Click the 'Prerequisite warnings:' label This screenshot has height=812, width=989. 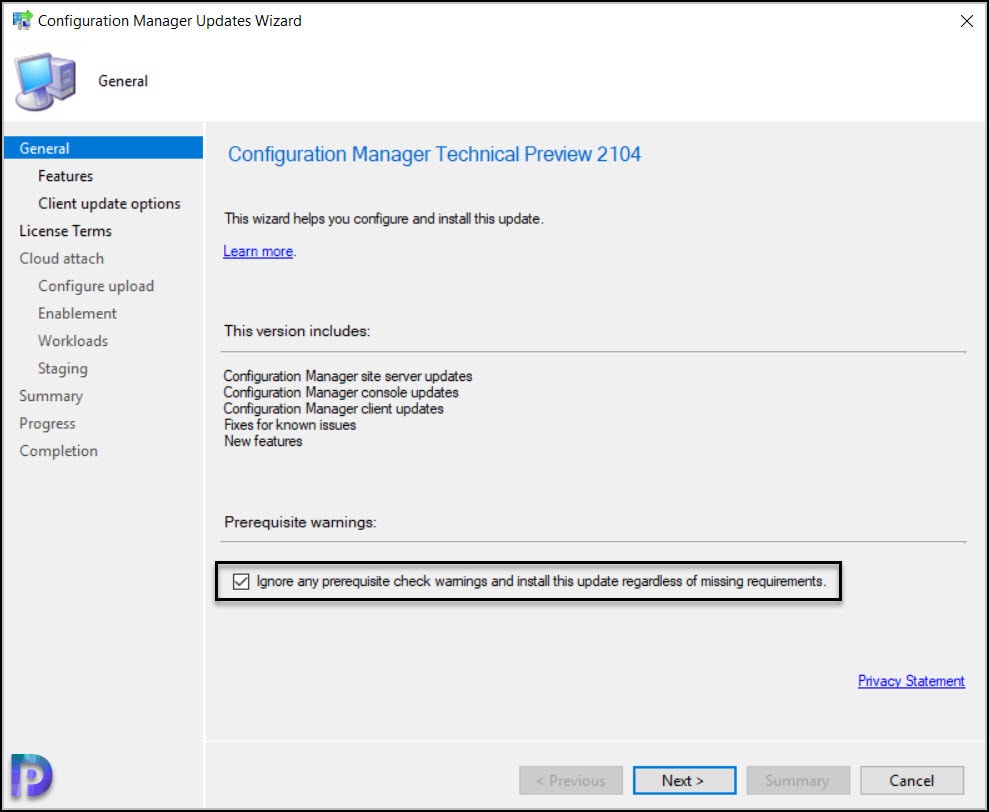(x=300, y=522)
